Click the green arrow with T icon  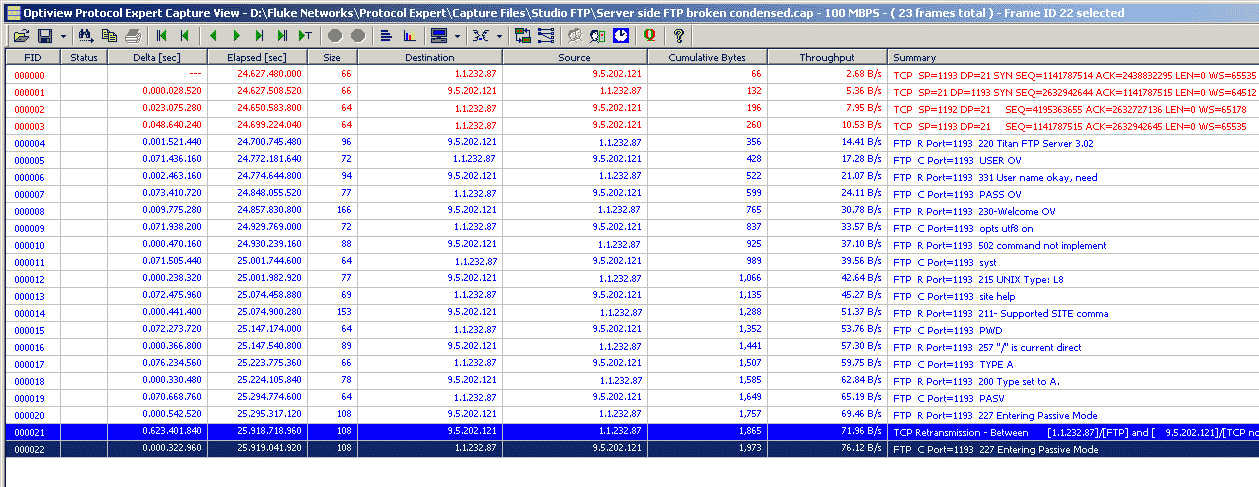(305, 35)
